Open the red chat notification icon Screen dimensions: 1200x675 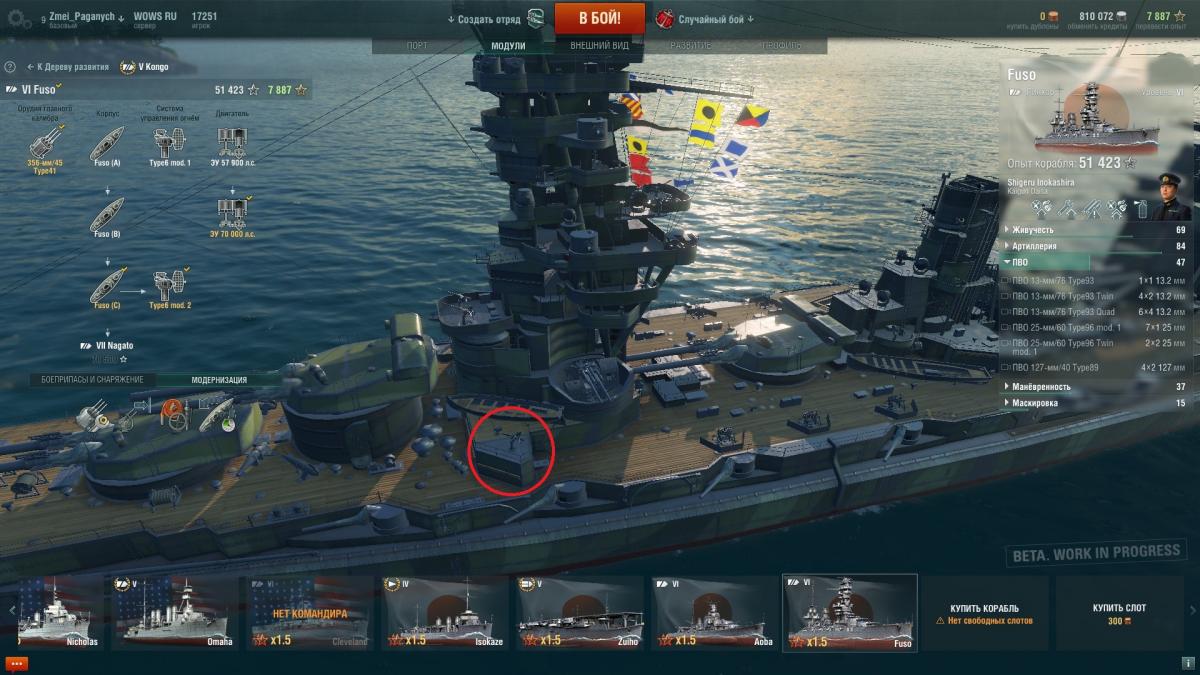pos(17,664)
